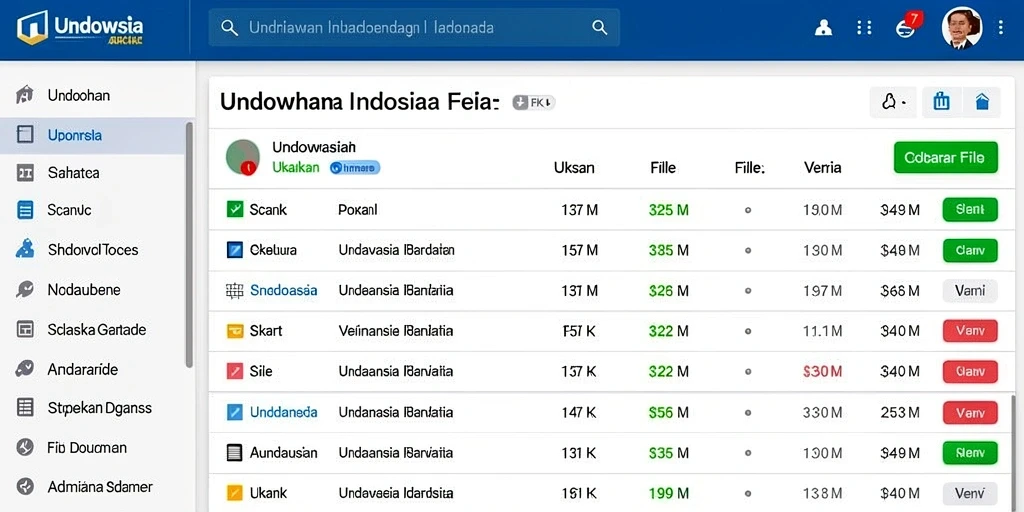Open Scanuc in the sidebar
The height and width of the screenshot is (512, 1024).
tap(69, 210)
